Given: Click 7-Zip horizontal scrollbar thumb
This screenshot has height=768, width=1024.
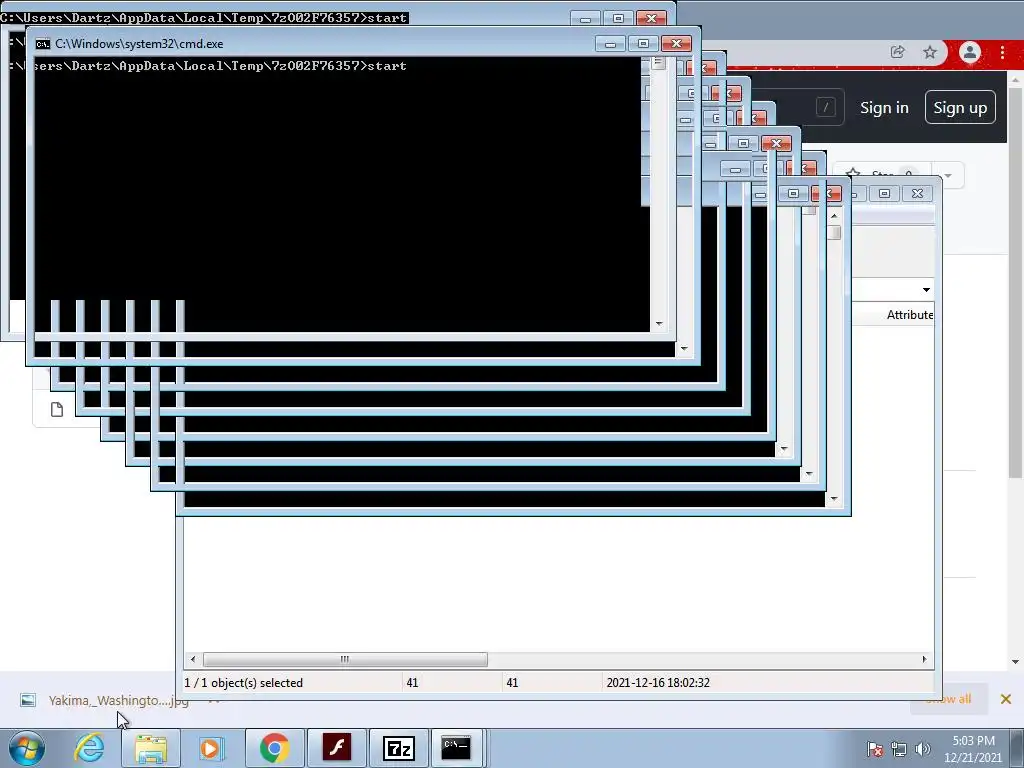Looking at the screenshot, I should [345, 660].
